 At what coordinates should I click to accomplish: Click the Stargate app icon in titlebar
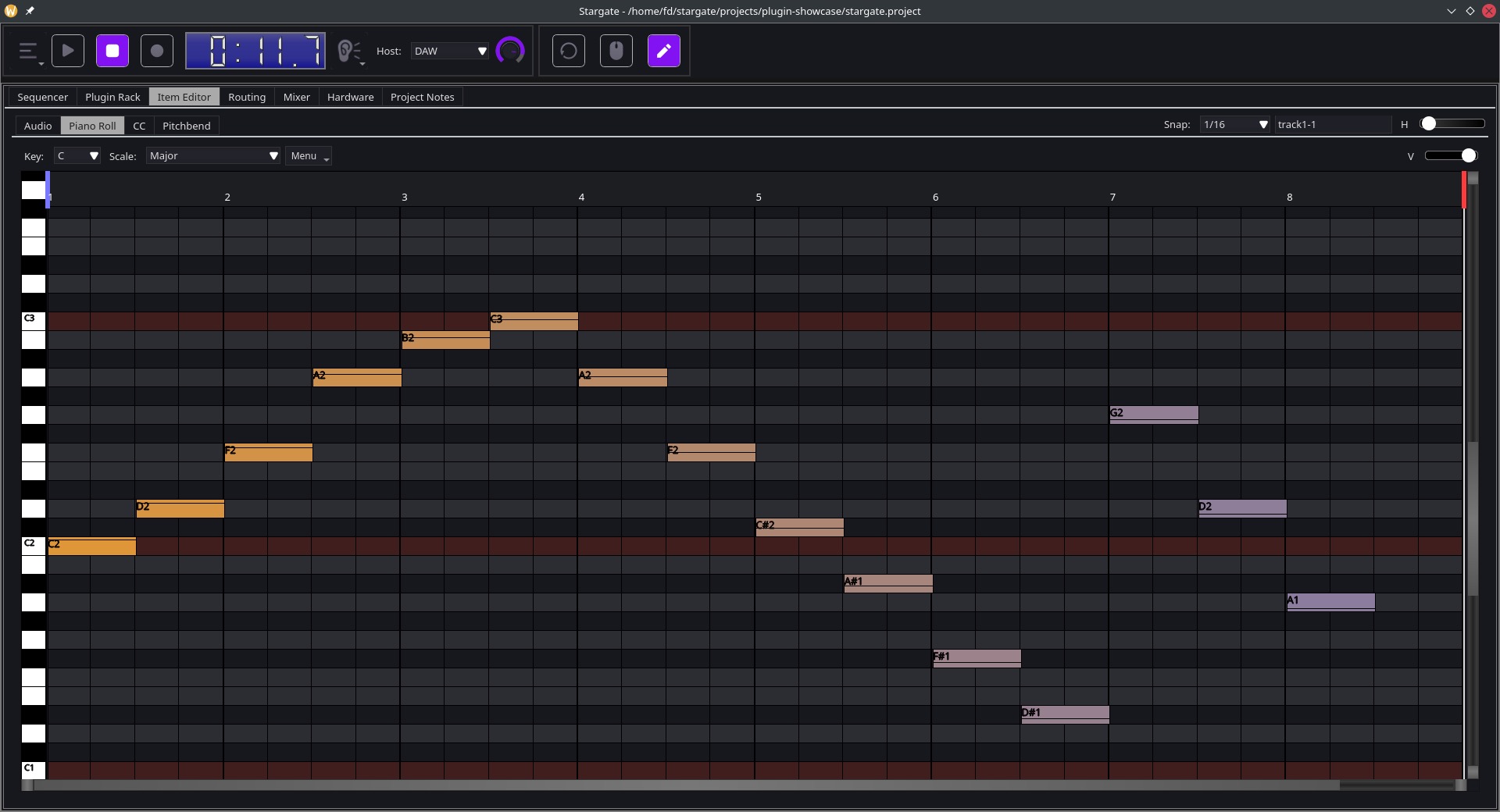[x=11, y=11]
